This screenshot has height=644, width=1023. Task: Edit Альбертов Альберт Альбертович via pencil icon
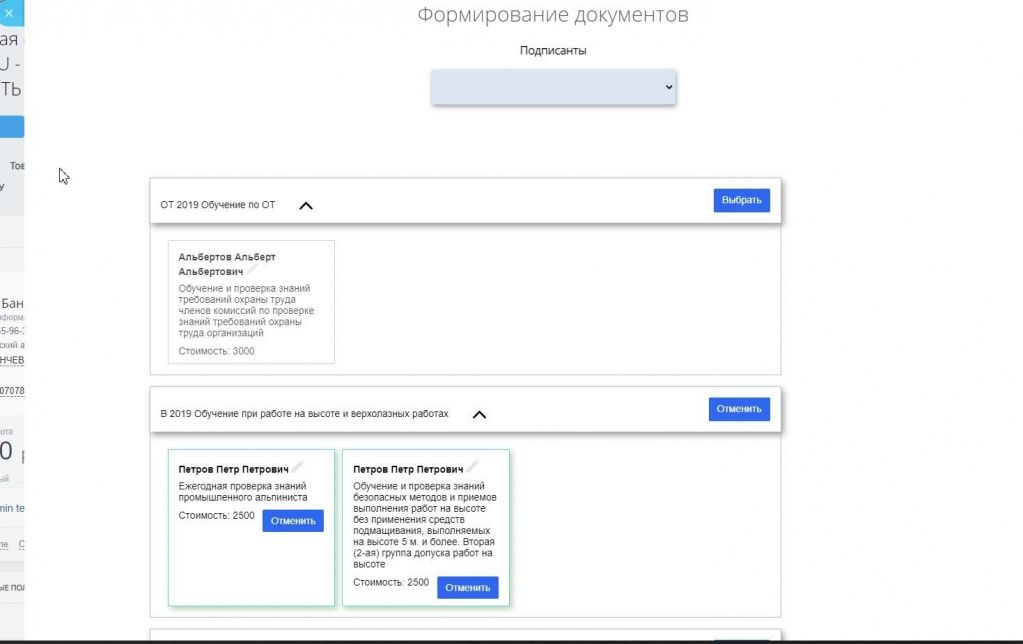(252, 270)
